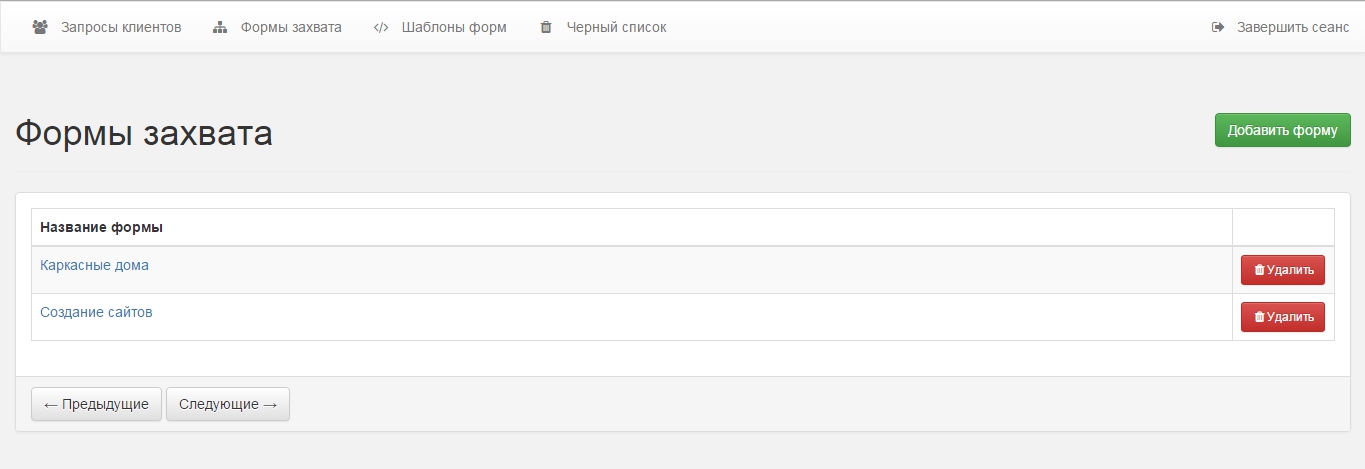The image size is (1365, 469).
Task: Click the sitemap icon beside Формы захвата
Action: pyautogui.click(x=220, y=27)
